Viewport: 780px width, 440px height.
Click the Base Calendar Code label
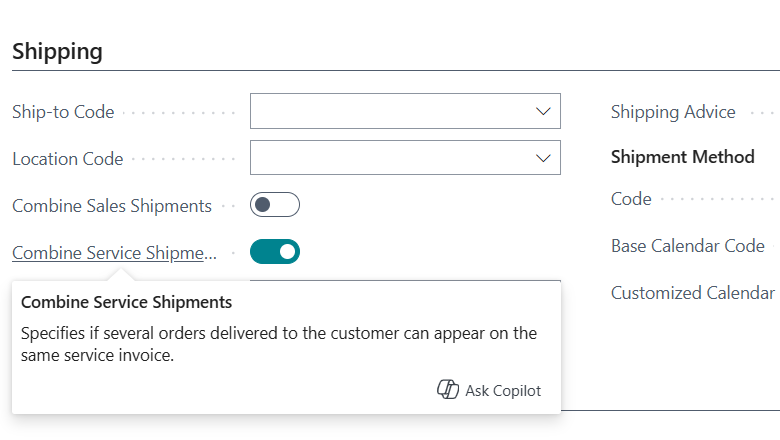[688, 246]
